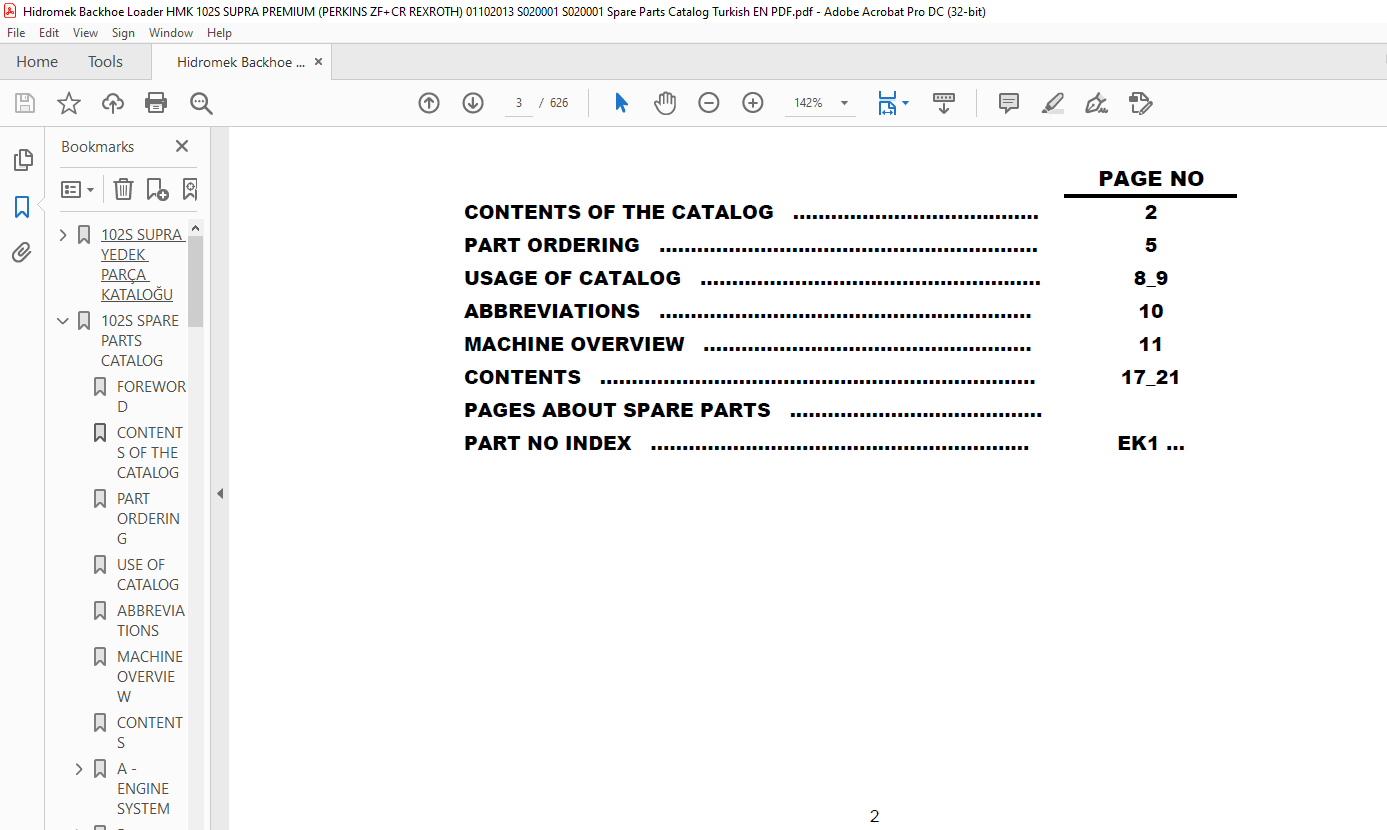Image resolution: width=1387 pixels, height=830 pixels.
Task: Open the Window menu
Action: [x=171, y=33]
